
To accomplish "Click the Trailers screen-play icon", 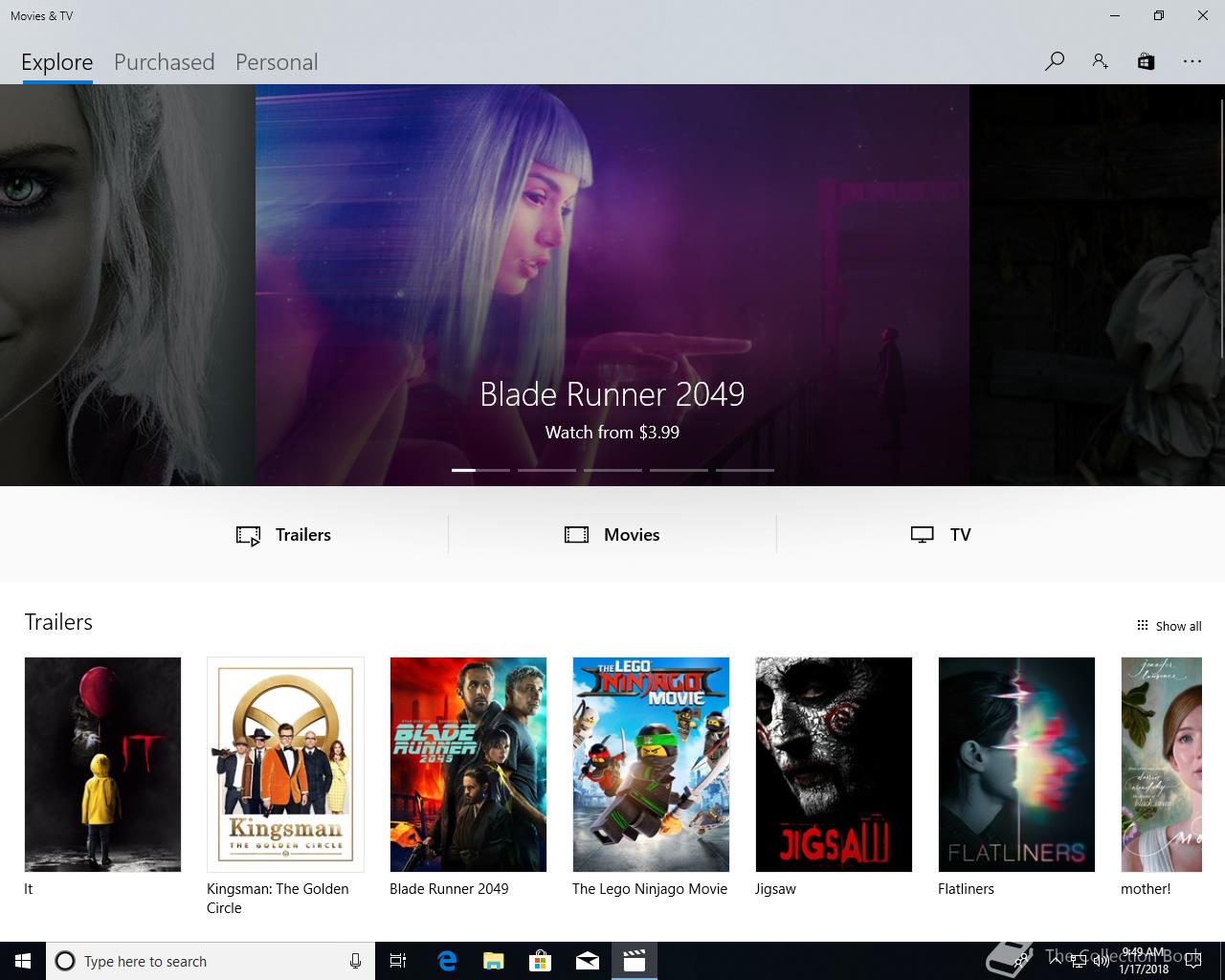I will (248, 536).
